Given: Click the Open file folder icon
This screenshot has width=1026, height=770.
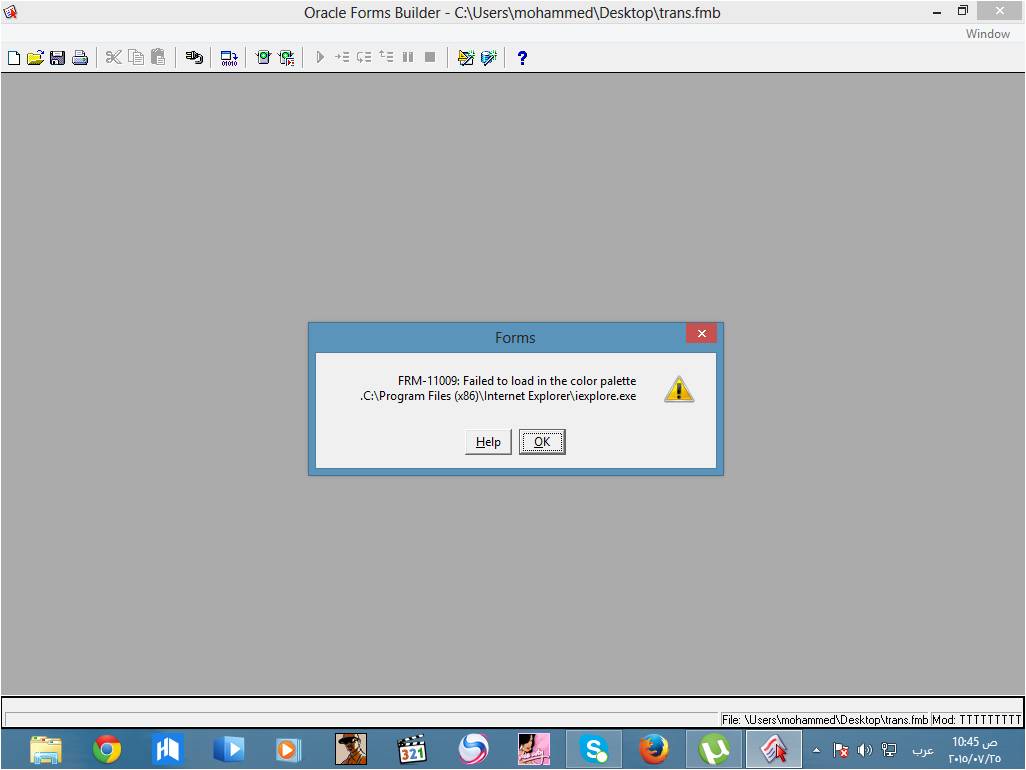Looking at the screenshot, I should [x=35, y=58].
